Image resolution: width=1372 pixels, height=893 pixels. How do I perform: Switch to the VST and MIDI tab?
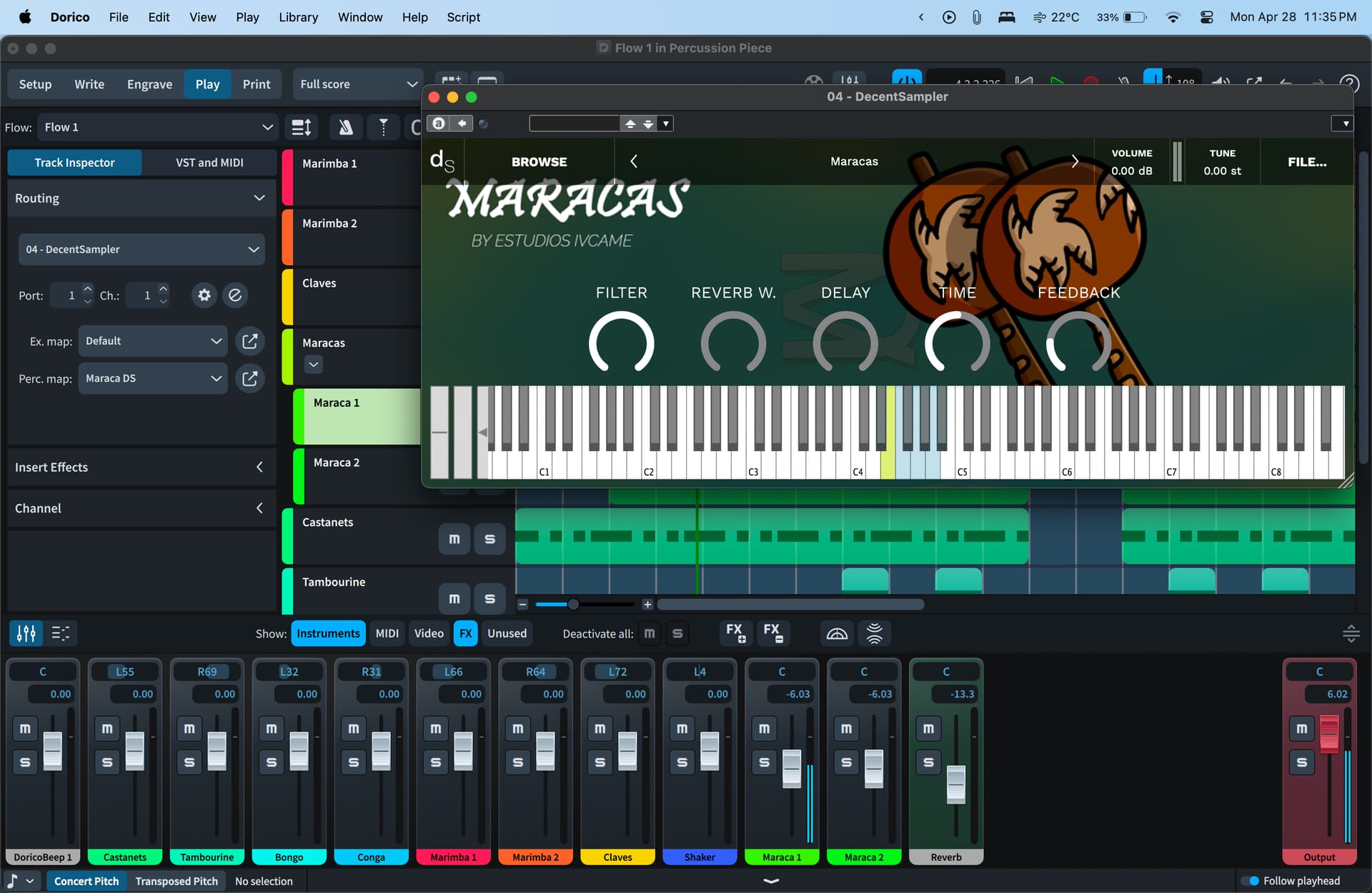coord(209,163)
